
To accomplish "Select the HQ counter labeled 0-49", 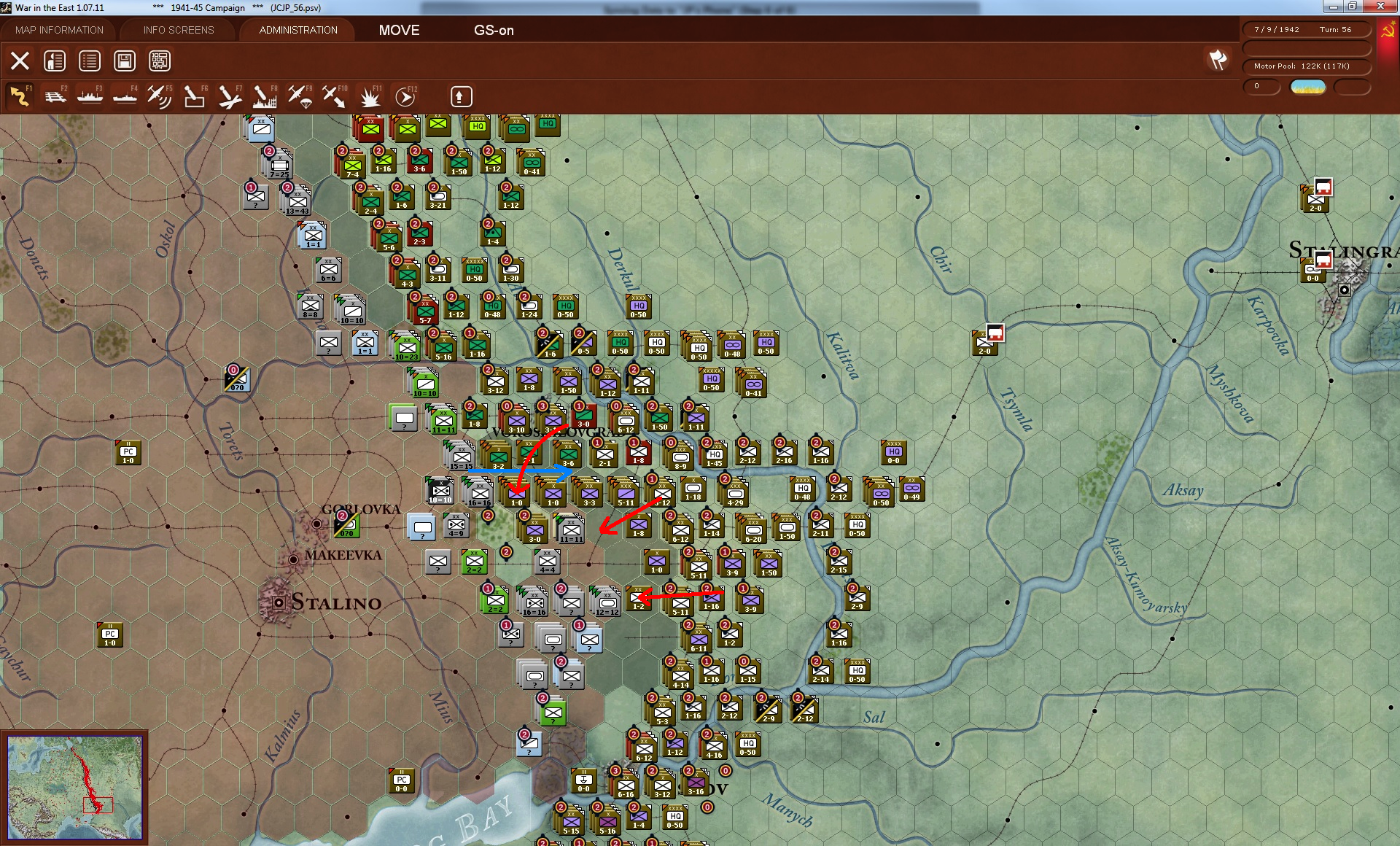I will pos(912,489).
